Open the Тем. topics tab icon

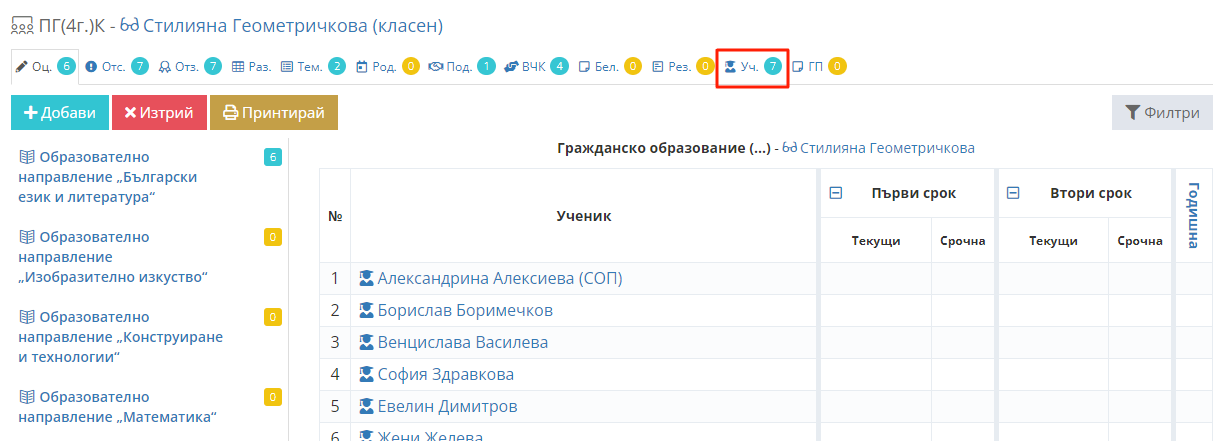pyautogui.click(x=288, y=67)
